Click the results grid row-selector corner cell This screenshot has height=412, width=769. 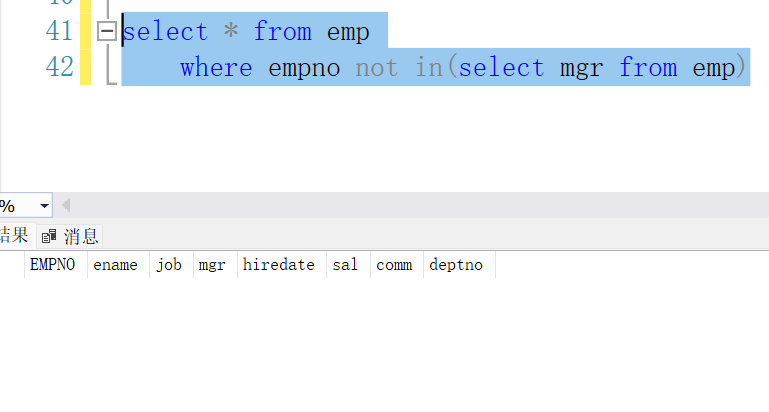click(x=12, y=265)
